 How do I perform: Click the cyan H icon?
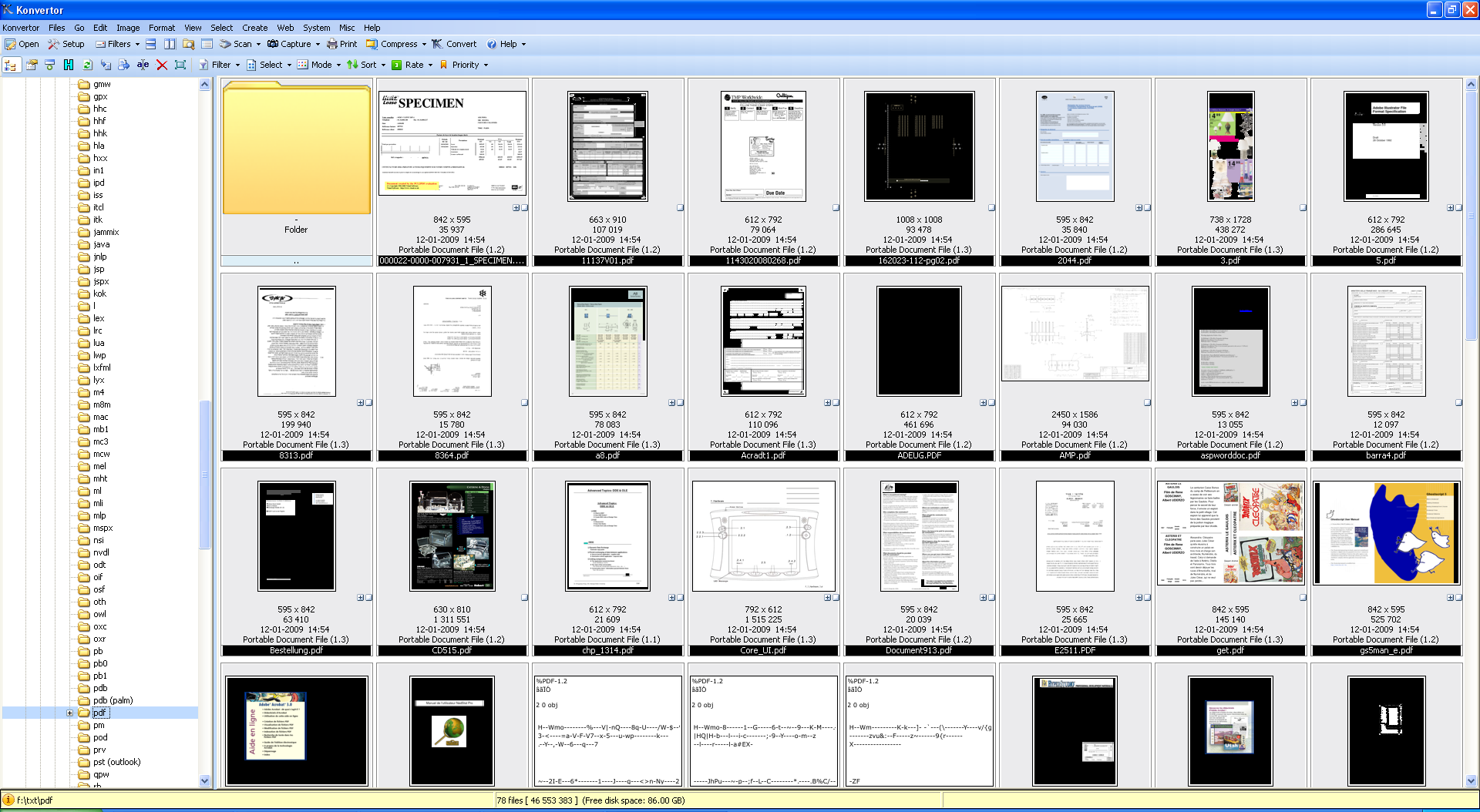click(69, 65)
